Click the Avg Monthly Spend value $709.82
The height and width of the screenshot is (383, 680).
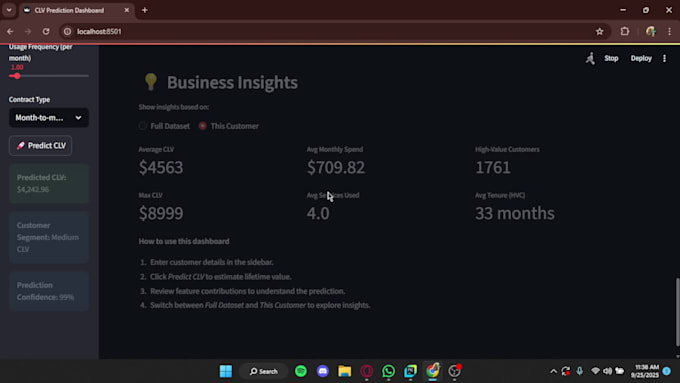[336, 167]
